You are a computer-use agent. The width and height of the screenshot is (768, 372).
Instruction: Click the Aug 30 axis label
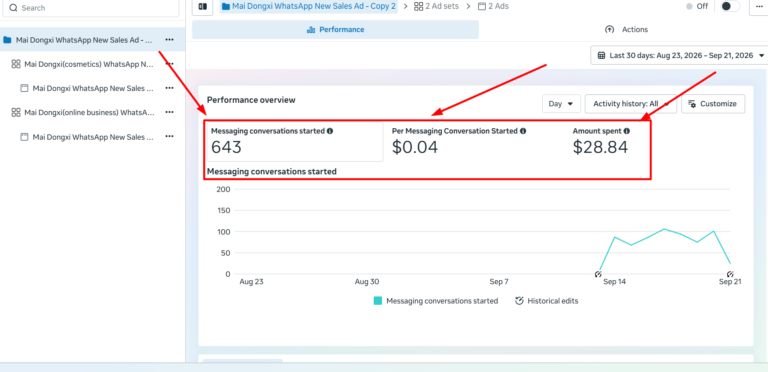click(367, 282)
